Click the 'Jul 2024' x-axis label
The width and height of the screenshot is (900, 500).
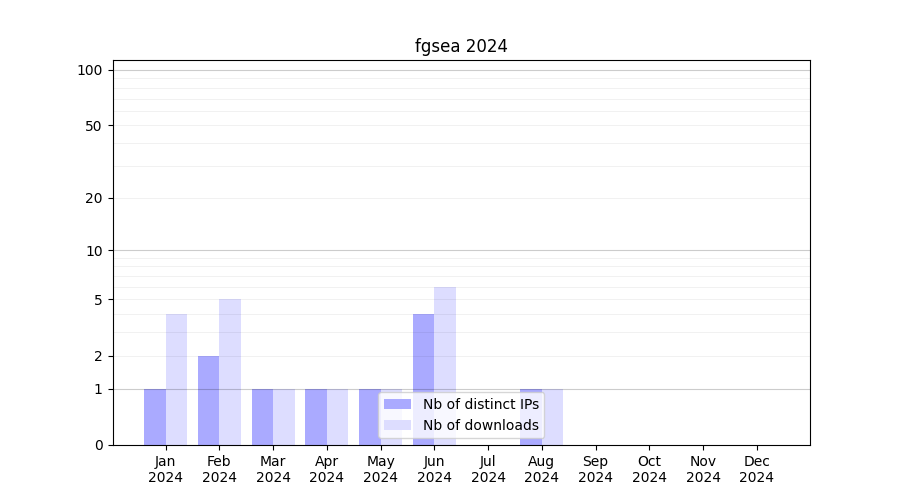[x=488, y=469]
